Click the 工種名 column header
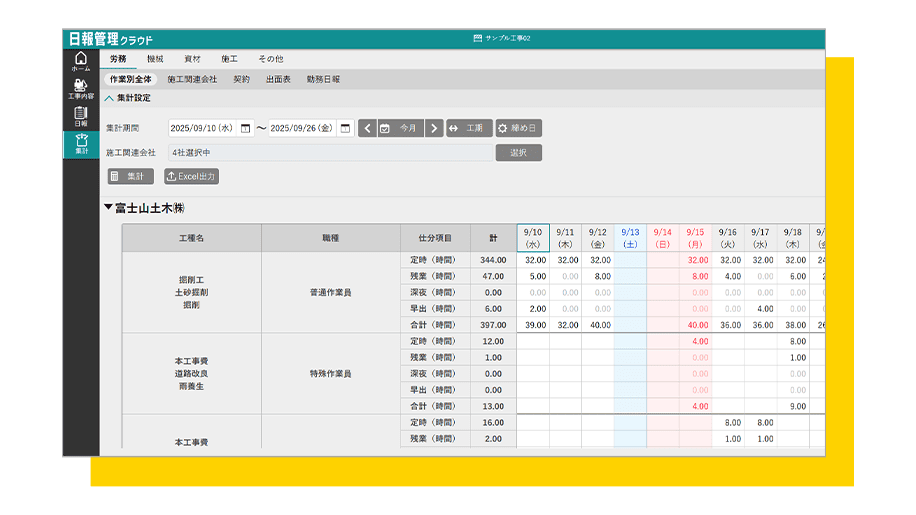The width and height of the screenshot is (916, 515). pyautogui.click(x=192, y=238)
